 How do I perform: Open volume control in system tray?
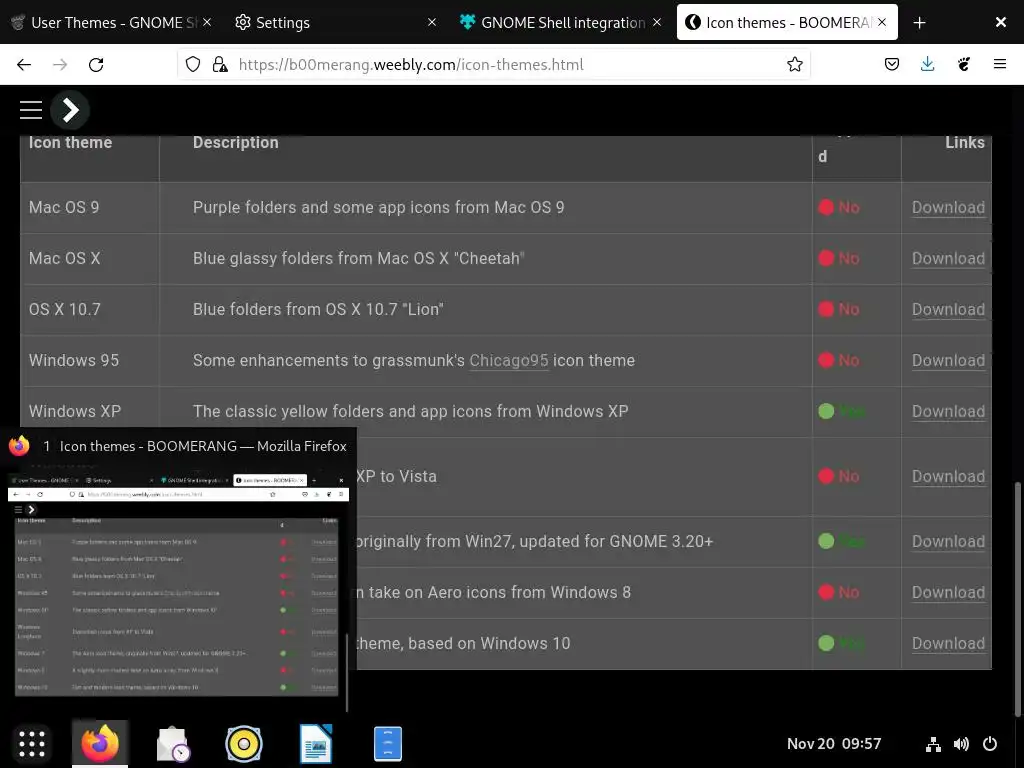[x=961, y=744]
